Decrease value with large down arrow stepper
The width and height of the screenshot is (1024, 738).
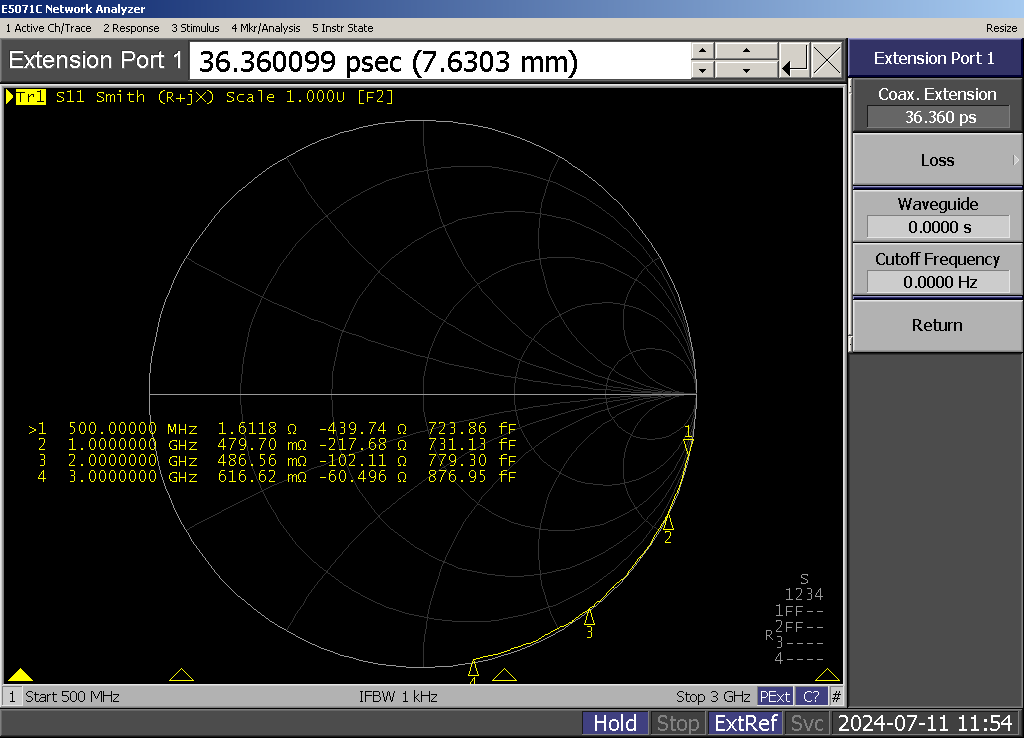(747, 70)
